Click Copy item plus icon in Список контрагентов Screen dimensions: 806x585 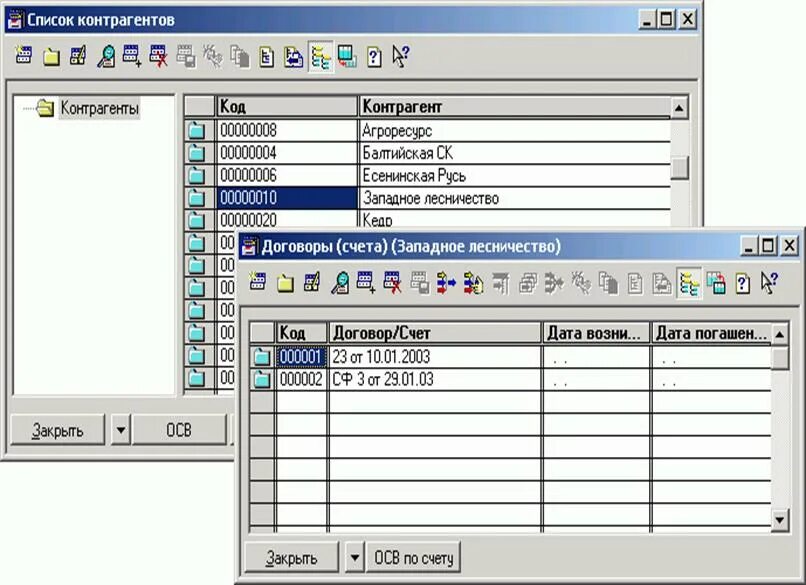pyautogui.click(x=132, y=56)
